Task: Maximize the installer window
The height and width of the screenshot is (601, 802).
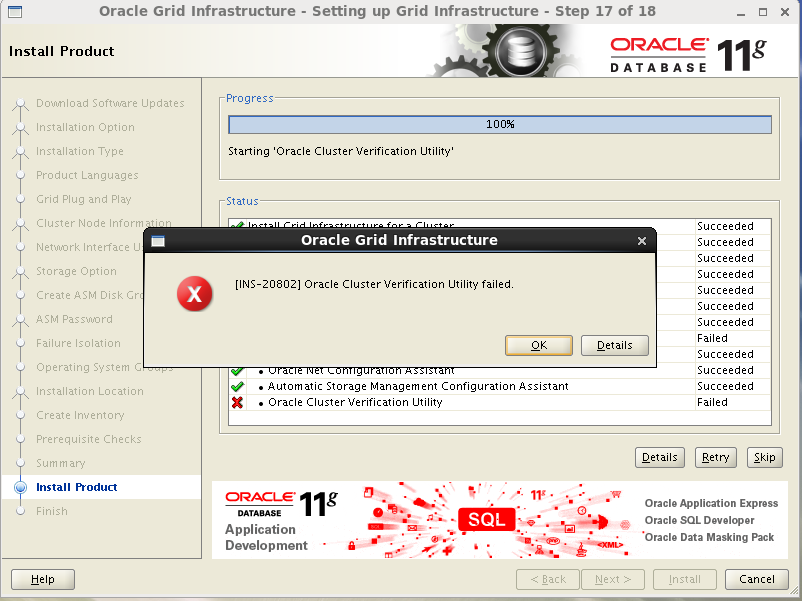Action: [x=763, y=12]
